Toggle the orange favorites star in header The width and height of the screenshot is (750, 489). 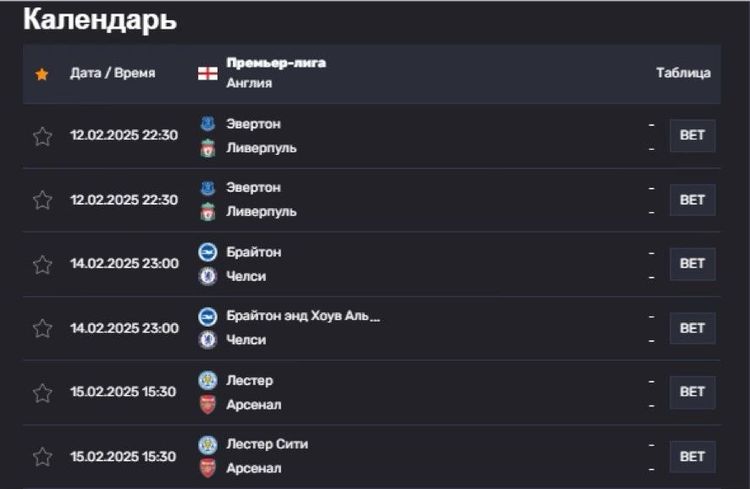point(42,74)
